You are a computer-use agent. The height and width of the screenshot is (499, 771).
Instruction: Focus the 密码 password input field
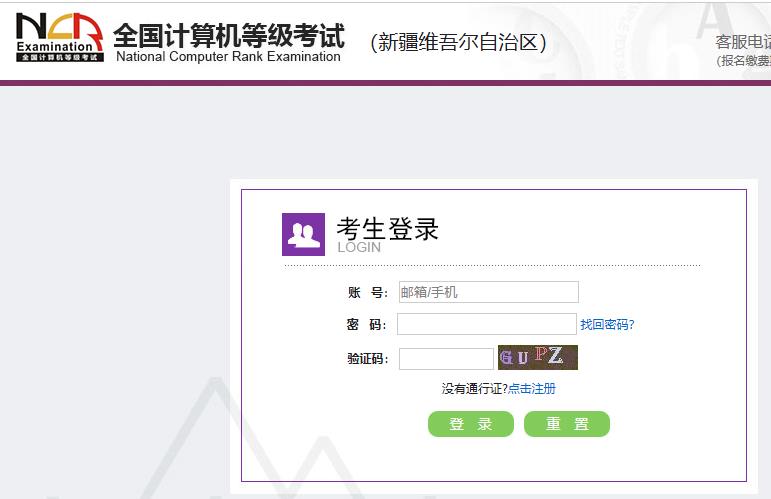[x=486, y=324]
